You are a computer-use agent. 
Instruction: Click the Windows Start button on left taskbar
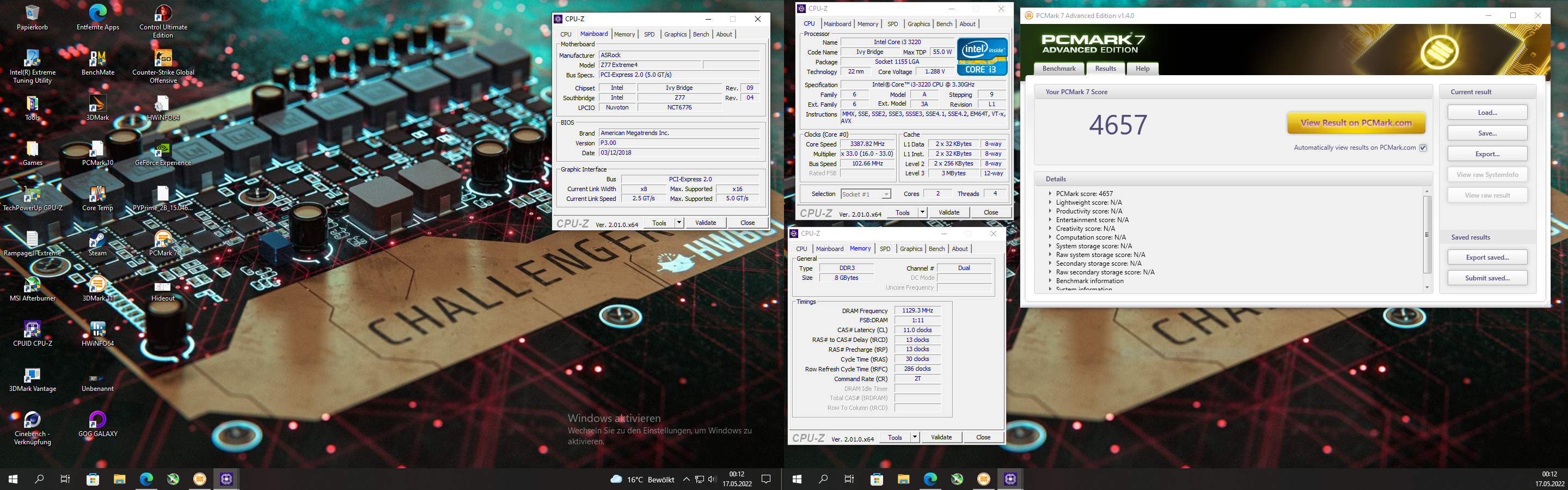[x=13, y=479]
